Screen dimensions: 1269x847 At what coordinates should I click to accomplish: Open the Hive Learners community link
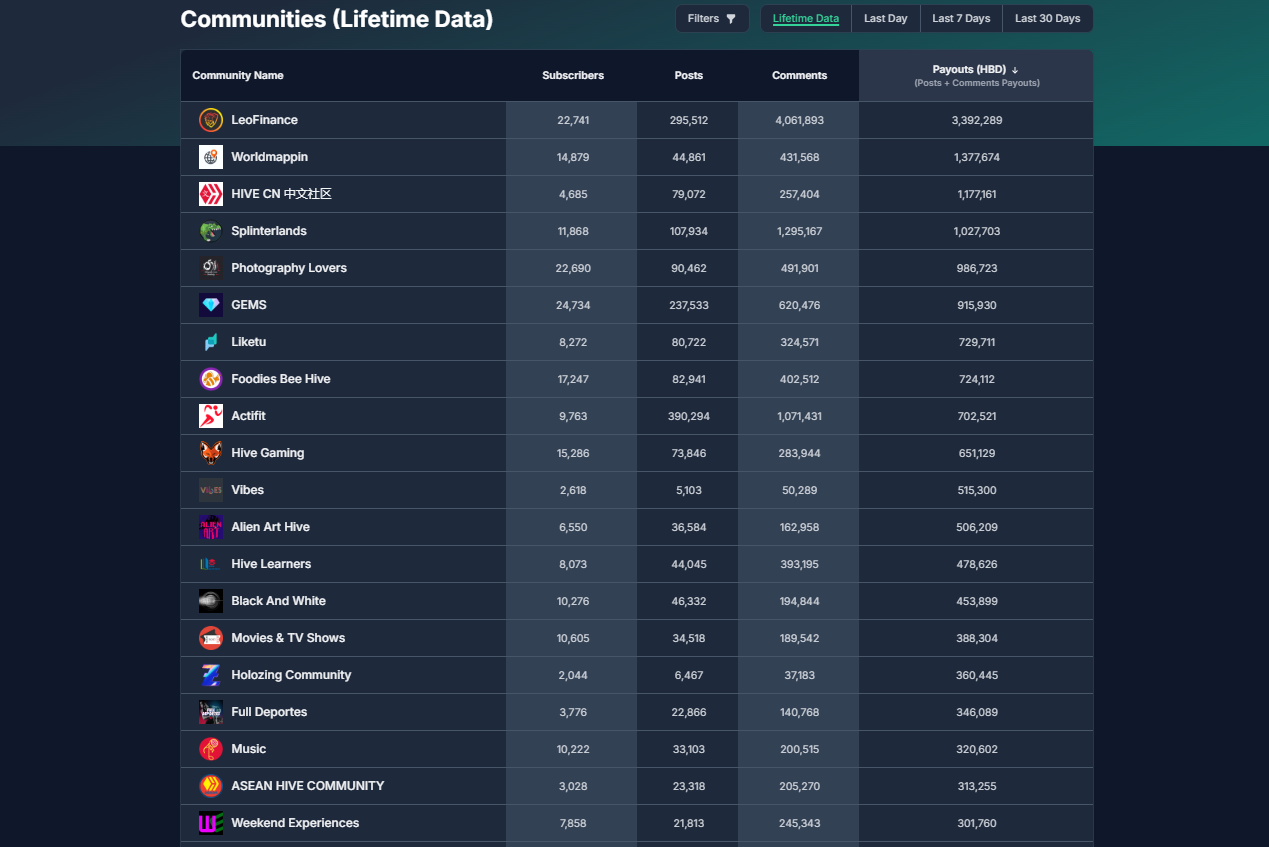click(271, 564)
